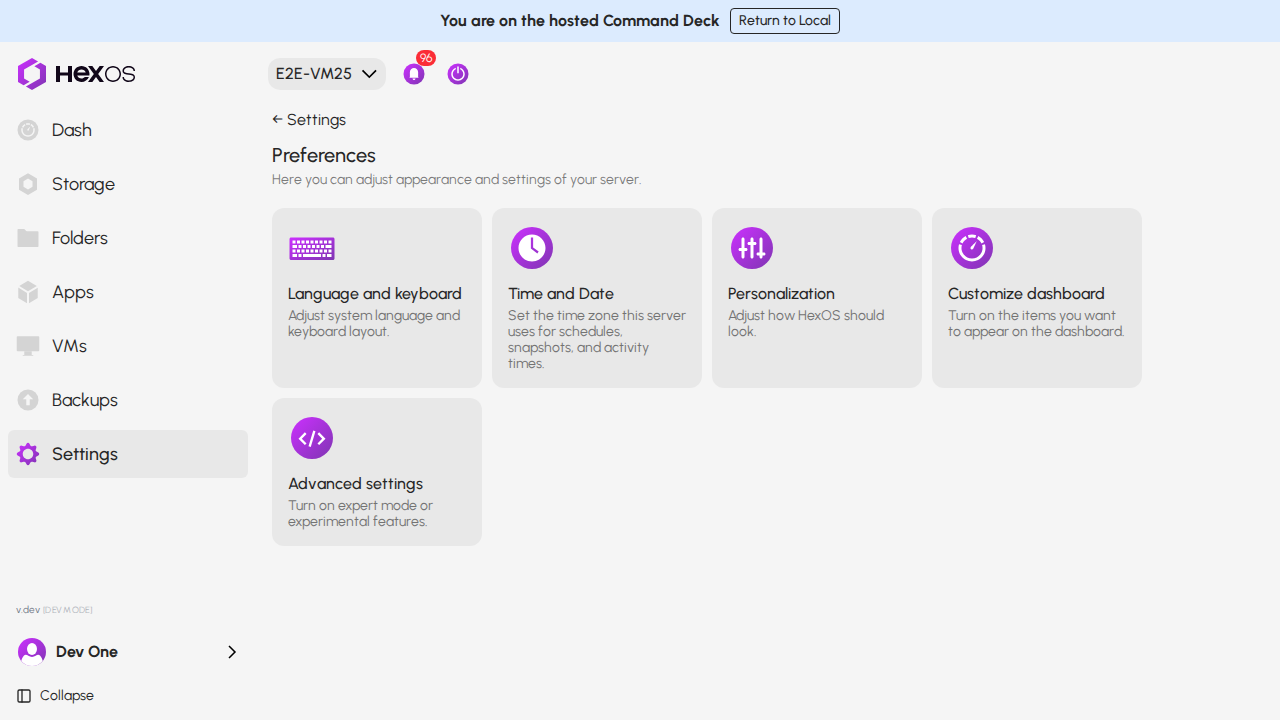1280x720 pixels.
Task: Navigate to the Apps section
Action: click(x=128, y=292)
